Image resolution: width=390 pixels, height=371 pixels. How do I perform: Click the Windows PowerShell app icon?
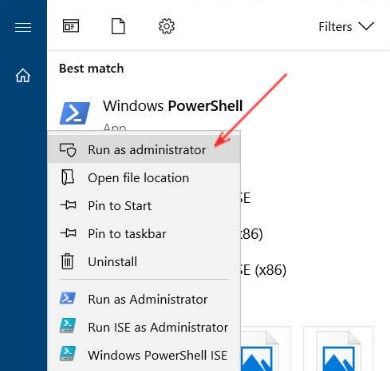[x=75, y=113]
